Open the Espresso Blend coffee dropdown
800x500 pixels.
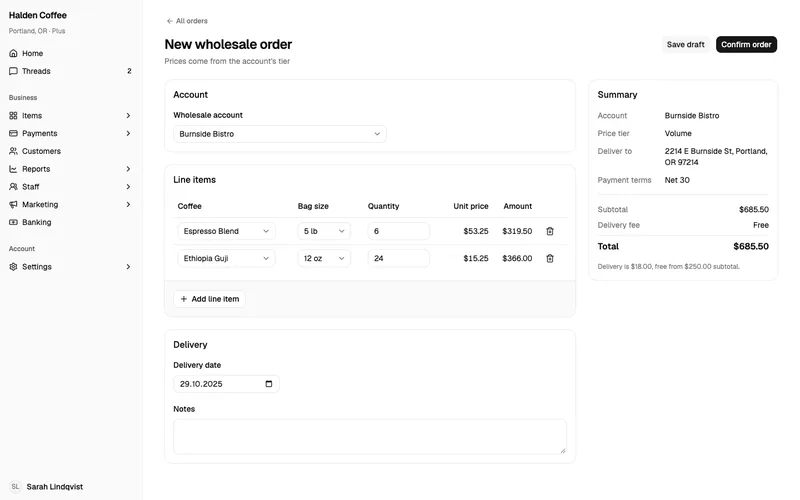tap(226, 231)
